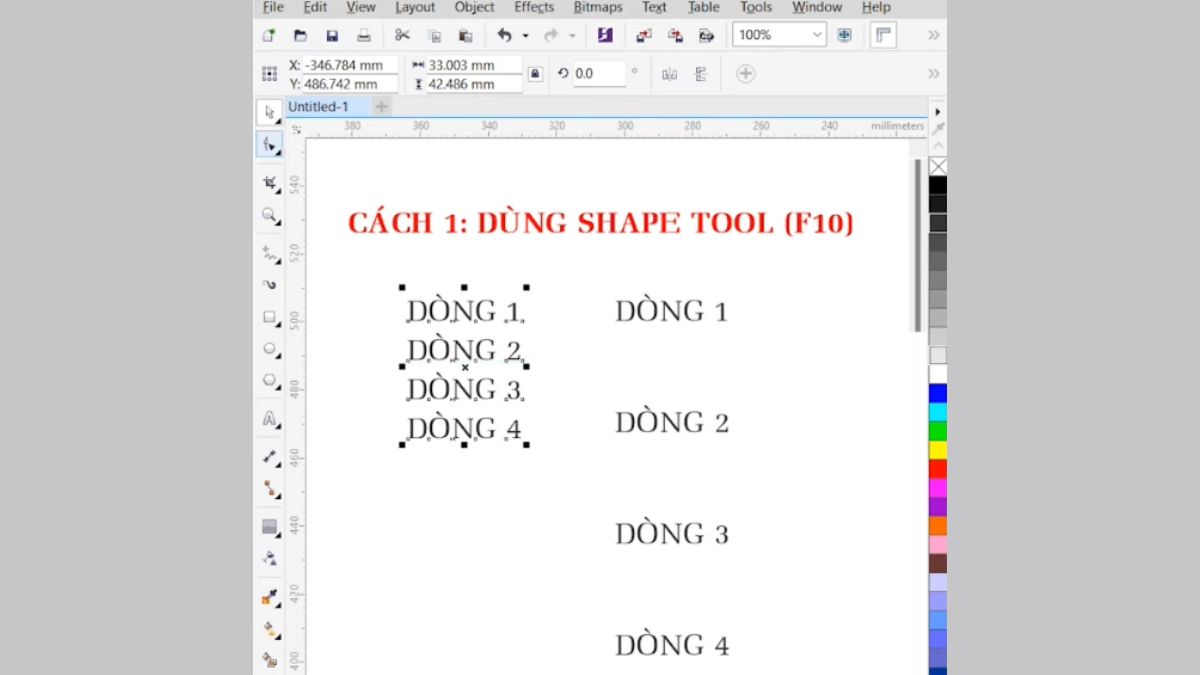1200x675 pixels.
Task: Expand the undo history dropdown arrow
Action: [525, 36]
